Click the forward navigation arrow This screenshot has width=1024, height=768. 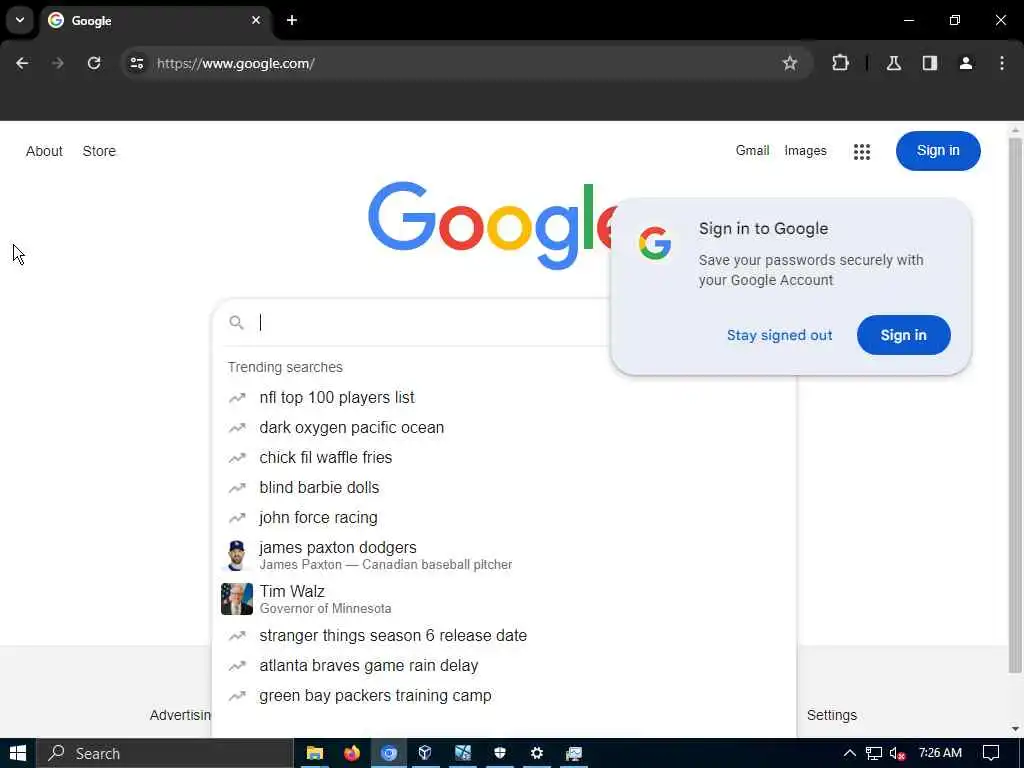click(58, 63)
